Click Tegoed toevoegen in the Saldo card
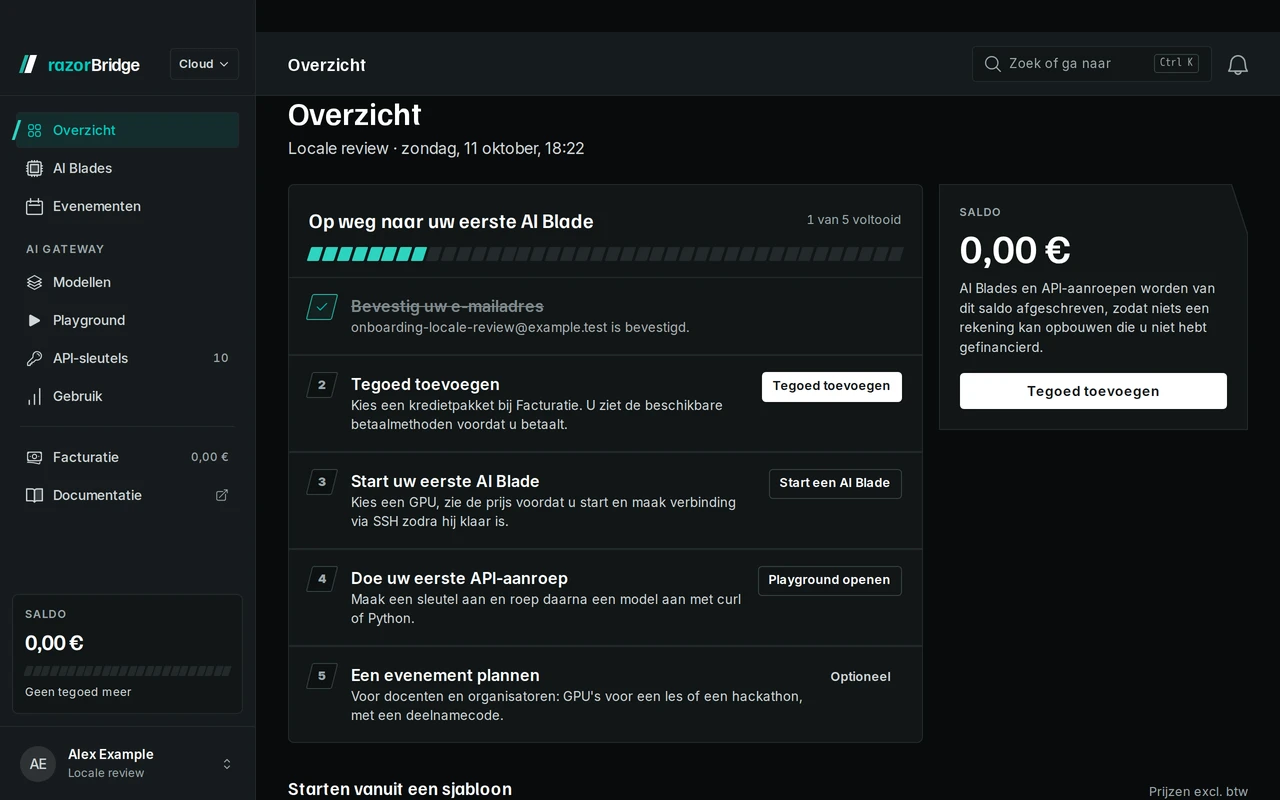The height and width of the screenshot is (800, 1280). pyautogui.click(x=1093, y=391)
